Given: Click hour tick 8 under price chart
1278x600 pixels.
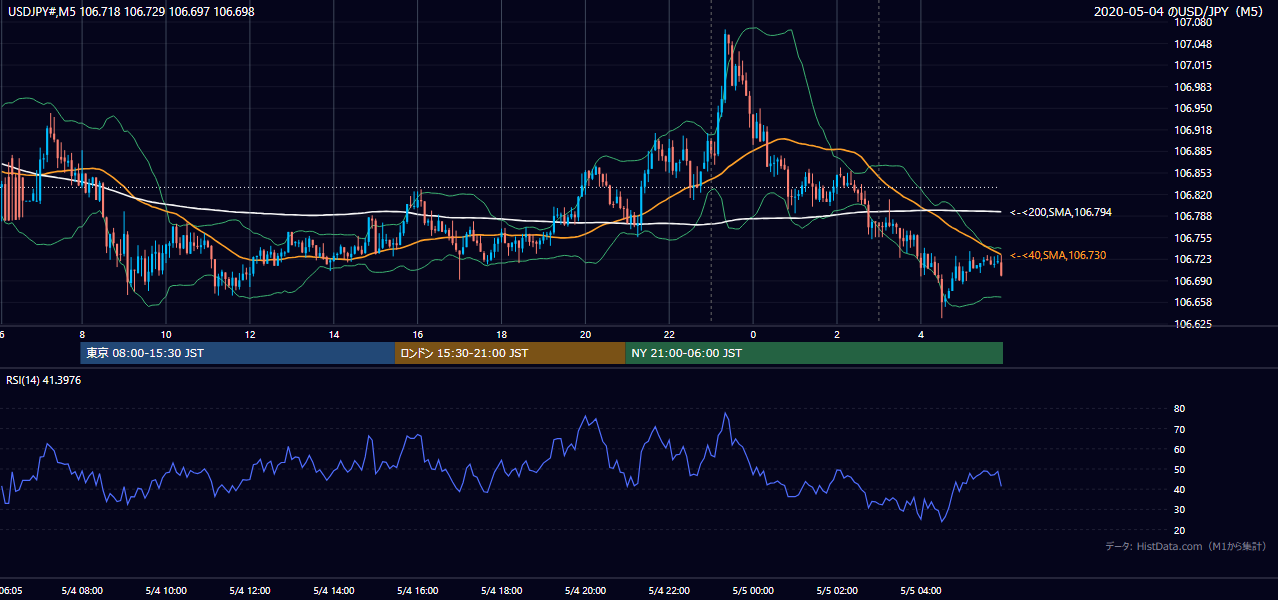Looking at the screenshot, I should pyautogui.click(x=82, y=334).
